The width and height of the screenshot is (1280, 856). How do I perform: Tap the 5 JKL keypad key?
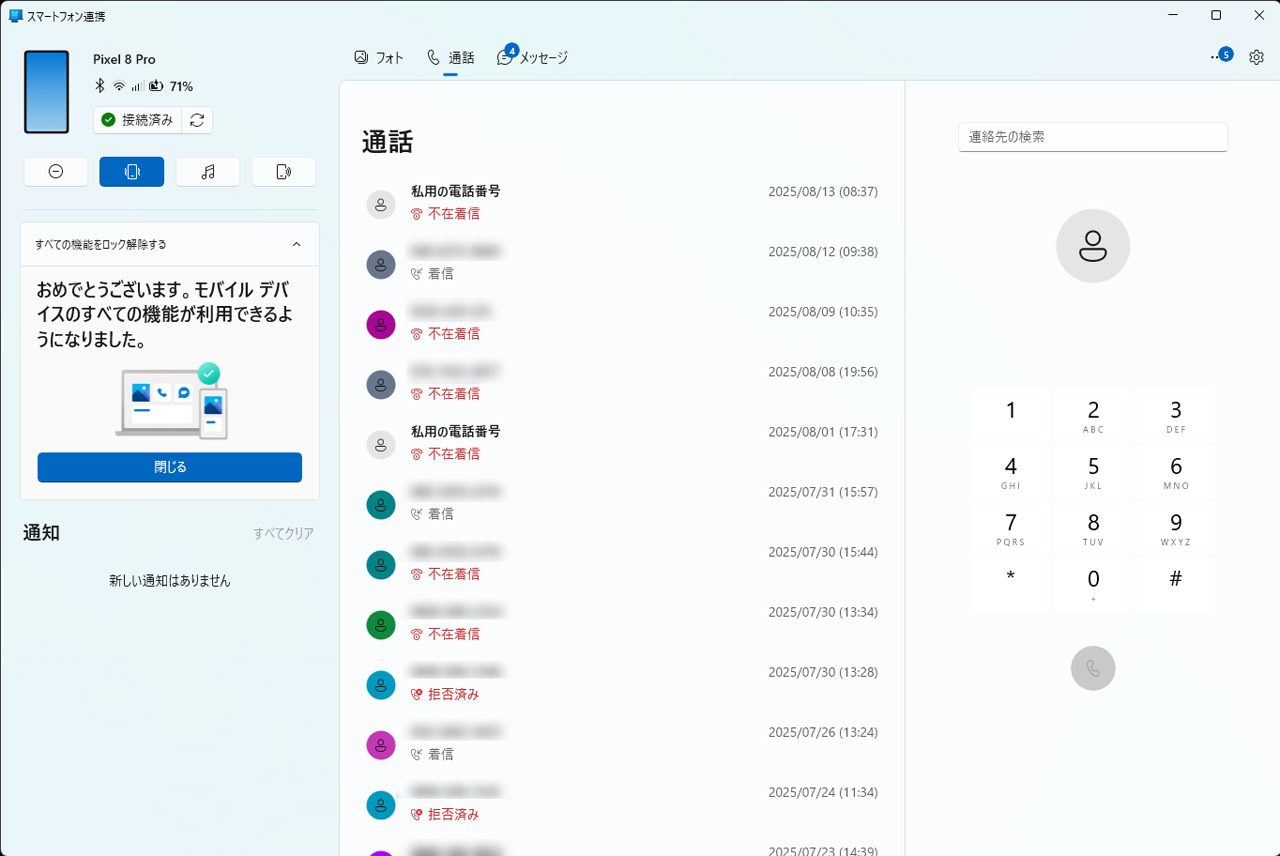(1093, 472)
